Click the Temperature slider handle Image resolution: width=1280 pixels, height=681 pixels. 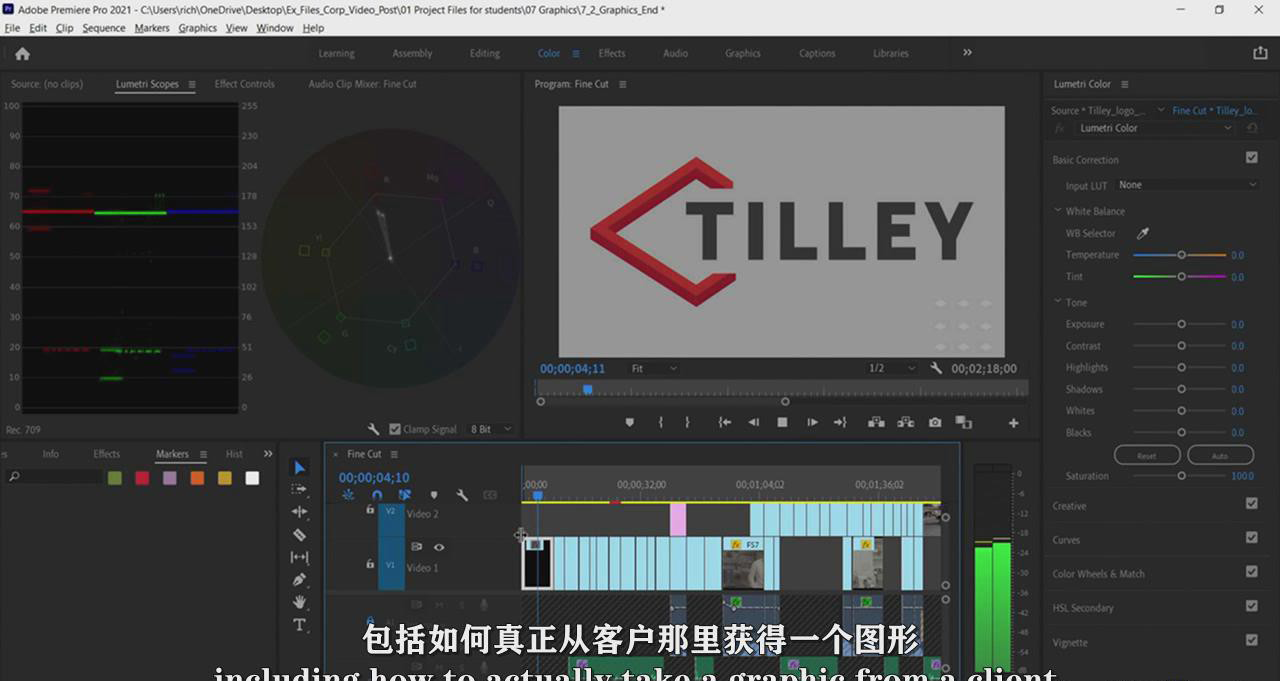pos(1181,255)
